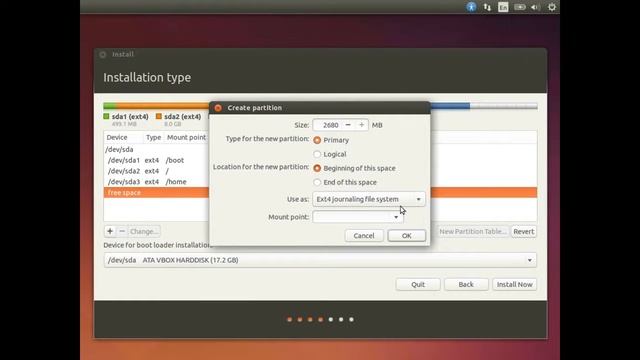Image resolution: width=640 pixels, height=360 pixels.
Task: Open boot loader device dropdown
Action: click(320, 260)
